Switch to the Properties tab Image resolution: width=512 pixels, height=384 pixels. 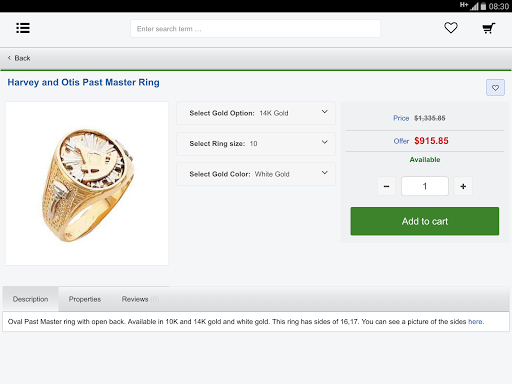tap(85, 299)
